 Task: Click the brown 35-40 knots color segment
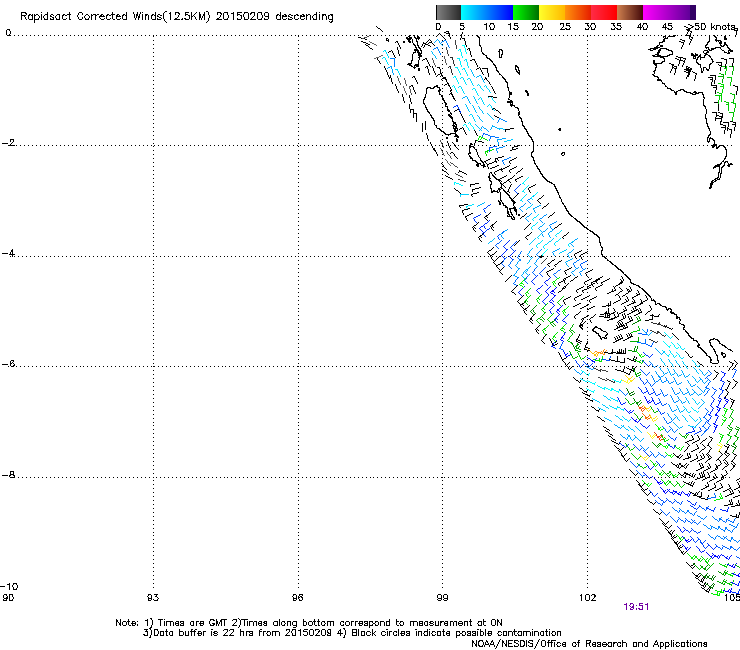click(630, 12)
